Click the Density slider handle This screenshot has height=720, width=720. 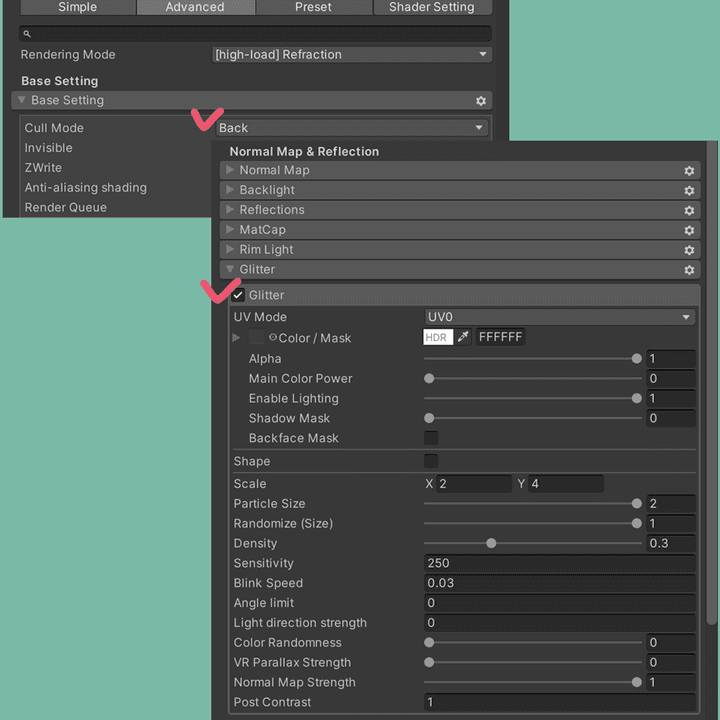pos(491,544)
